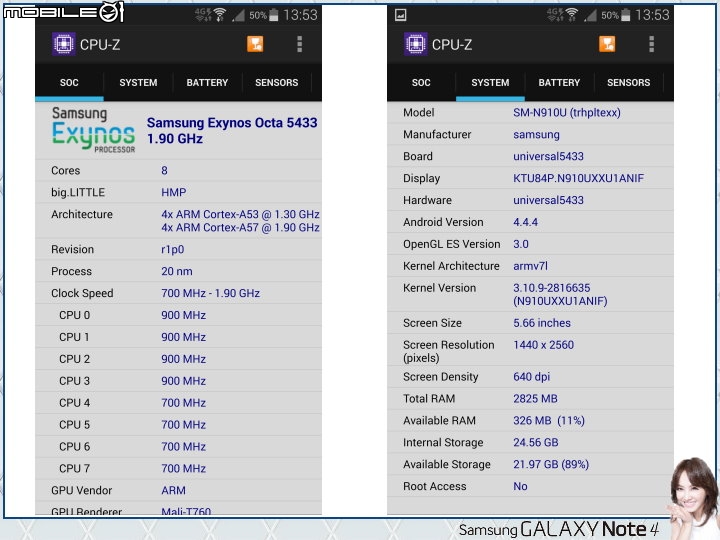
Task: Tap the CPU 0 row label
Action: coord(74,315)
